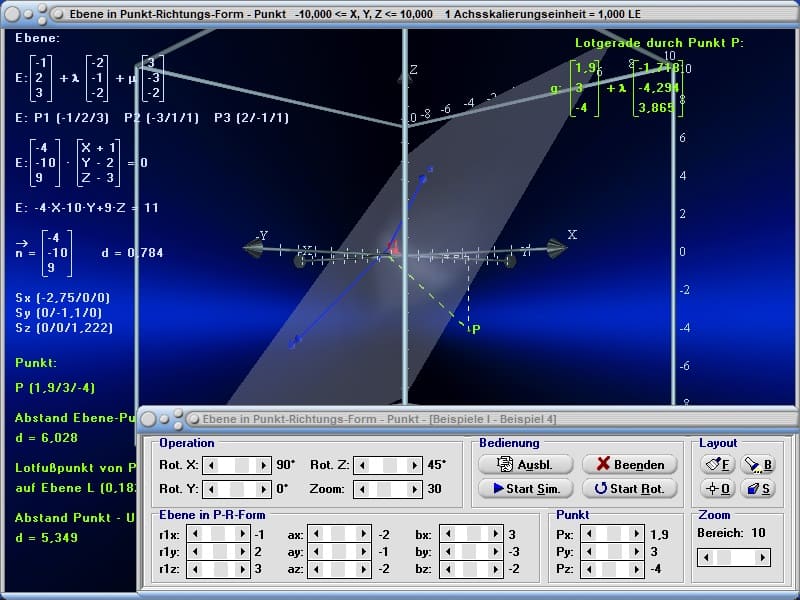Start the simulation with Start Sim.
Viewport: 800px width, 600px height.
pos(526,488)
